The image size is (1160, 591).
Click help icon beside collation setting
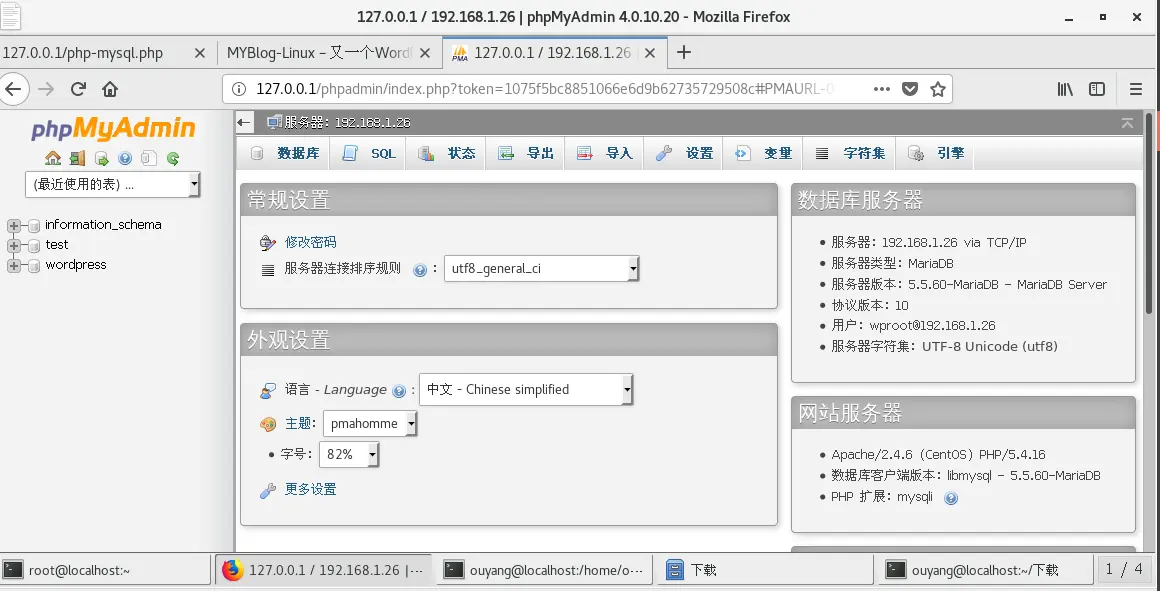[419, 270]
